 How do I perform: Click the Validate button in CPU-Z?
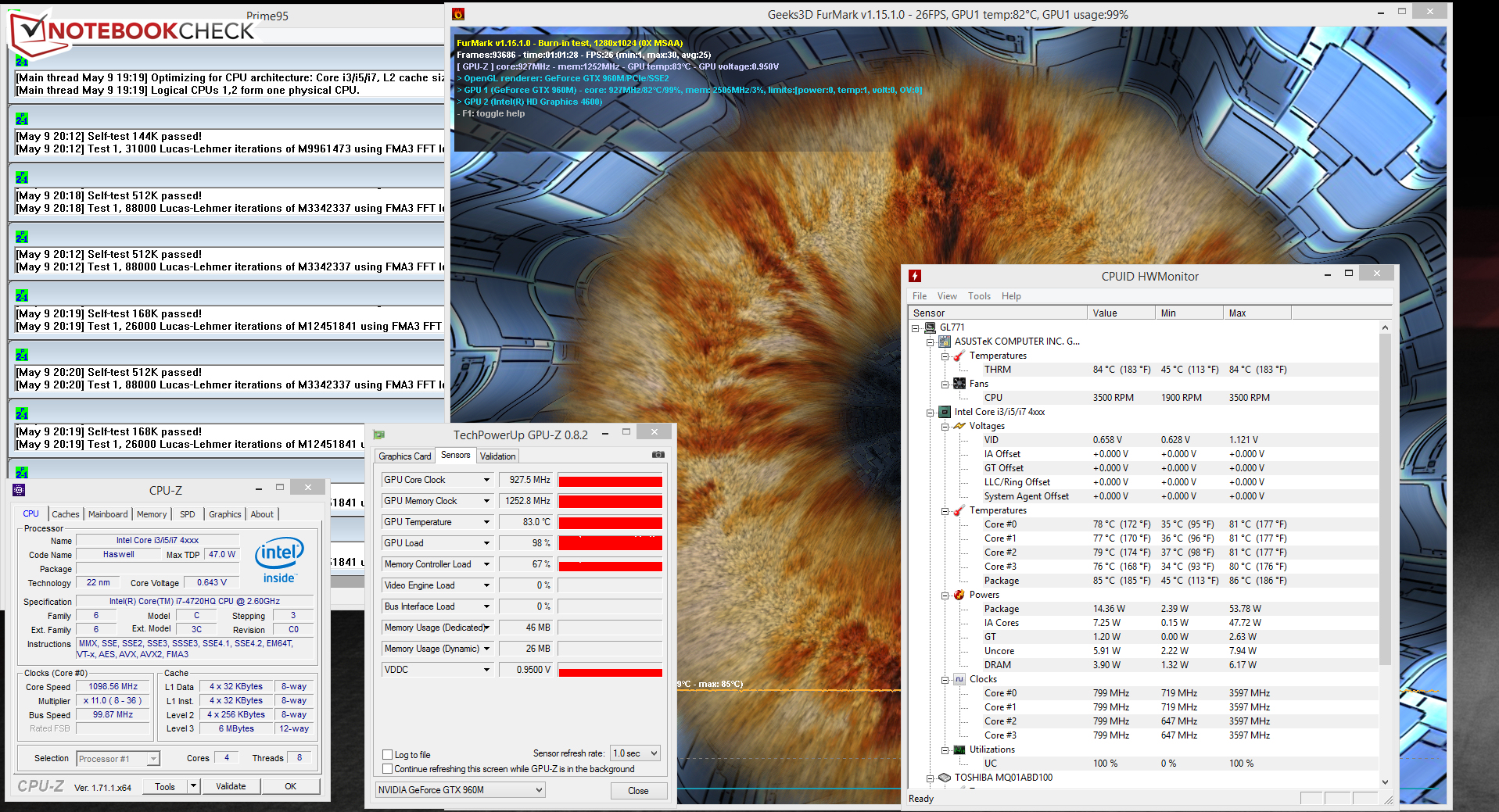coord(231,786)
